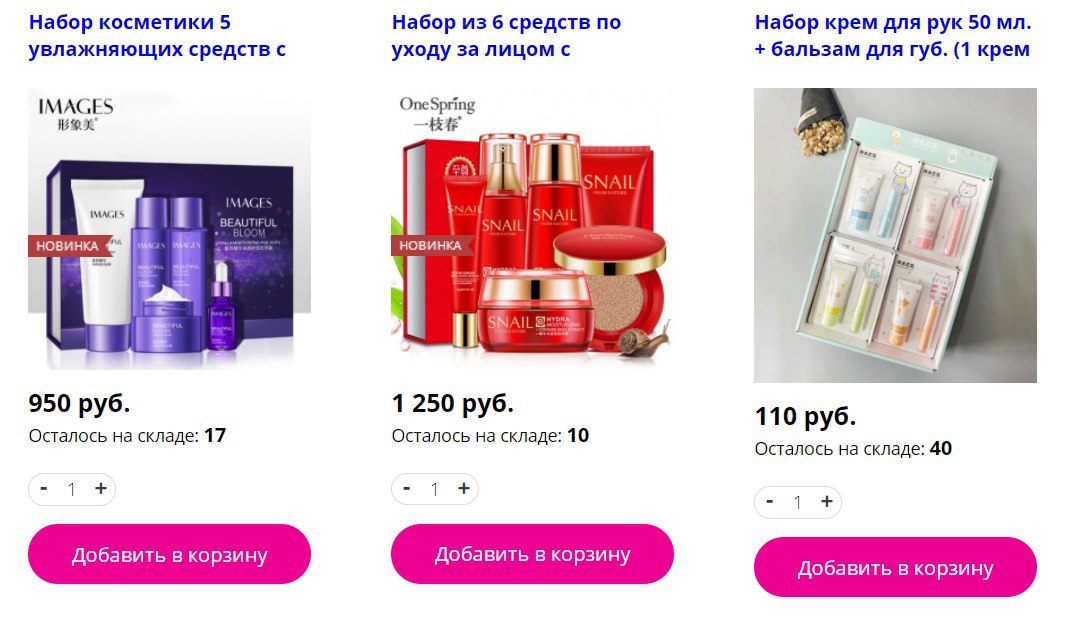Increase quantity for the 1 250 руб. set

coord(463,488)
